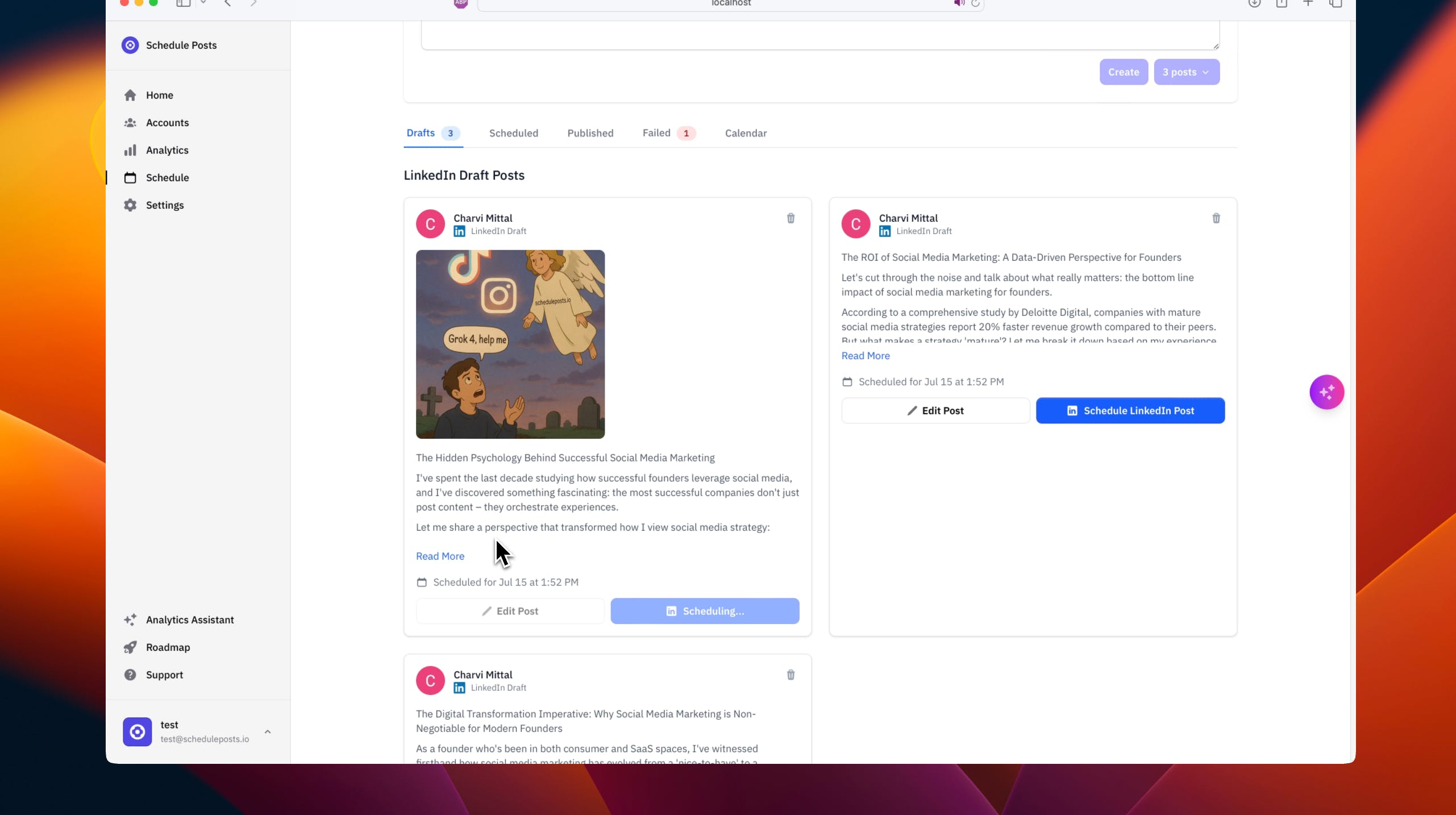This screenshot has width=1456, height=815.
Task: Click the Home house icon
Action: [130, 95]
